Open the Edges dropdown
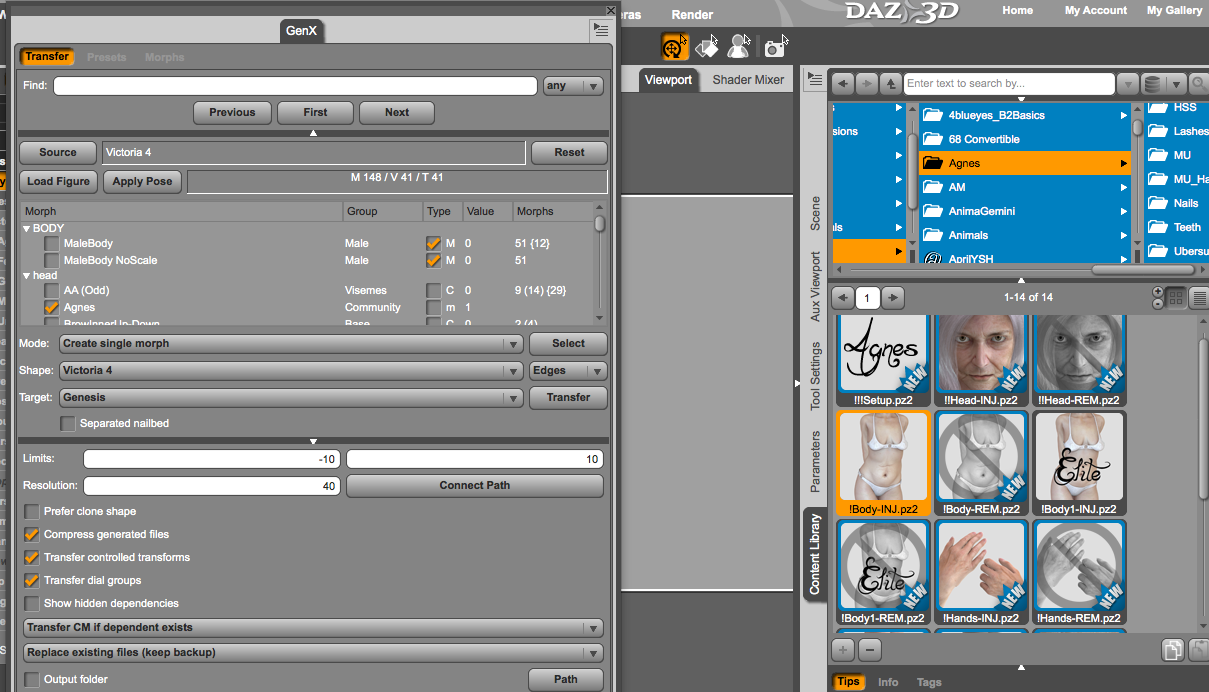Viewport: 1209px width, 692px height. [x=568, y=370]
